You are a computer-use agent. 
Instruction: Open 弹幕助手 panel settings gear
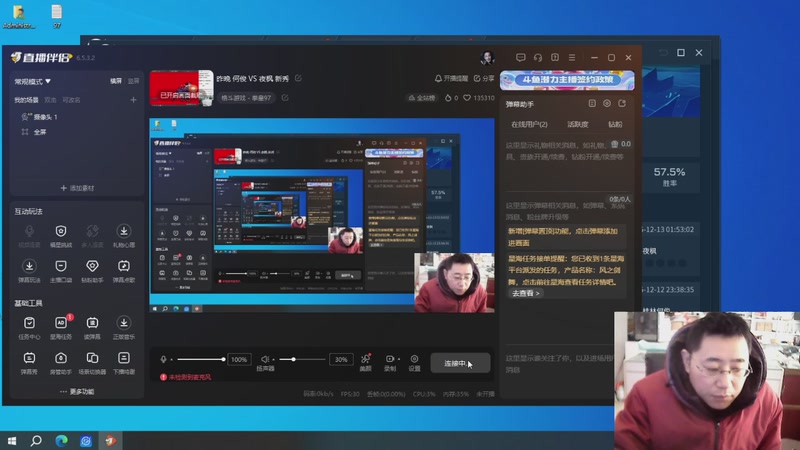click(x=607, y=104)
